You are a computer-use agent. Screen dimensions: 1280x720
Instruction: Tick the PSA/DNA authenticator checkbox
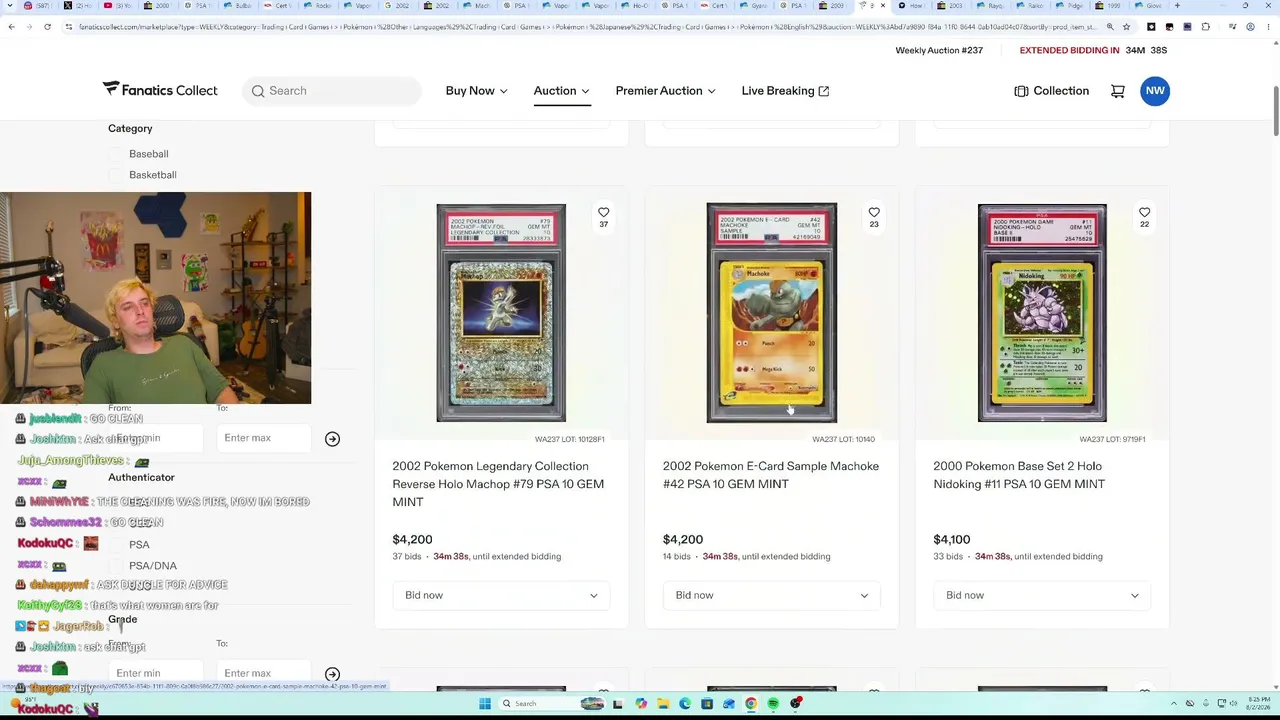116,566
